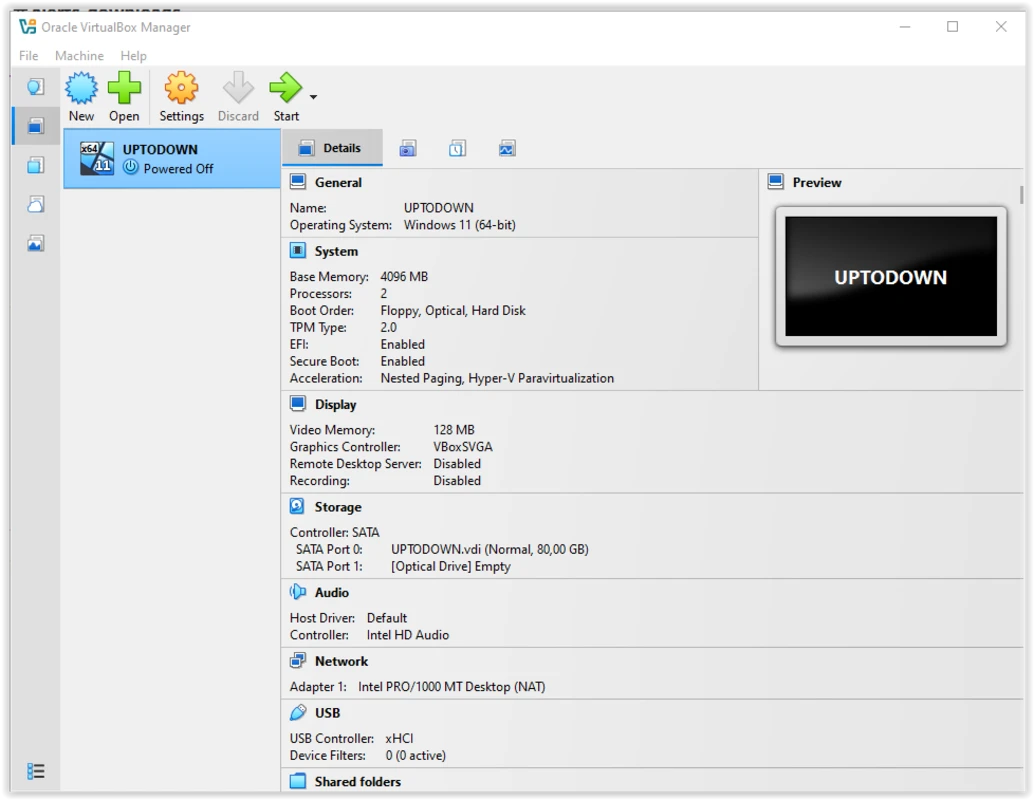Viewport: 1034px width, 800px height.
Task: Open the Snapshots view tab icon
Action: [x=408, y=147]
